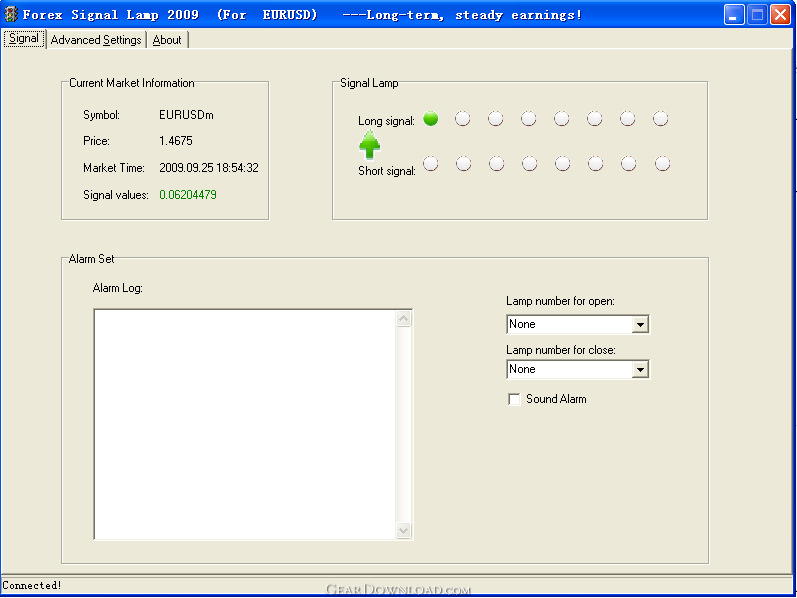This screenshot has height=598, width=797.
Task: Open the Advanced Settings tab
Action: [96, 40]
